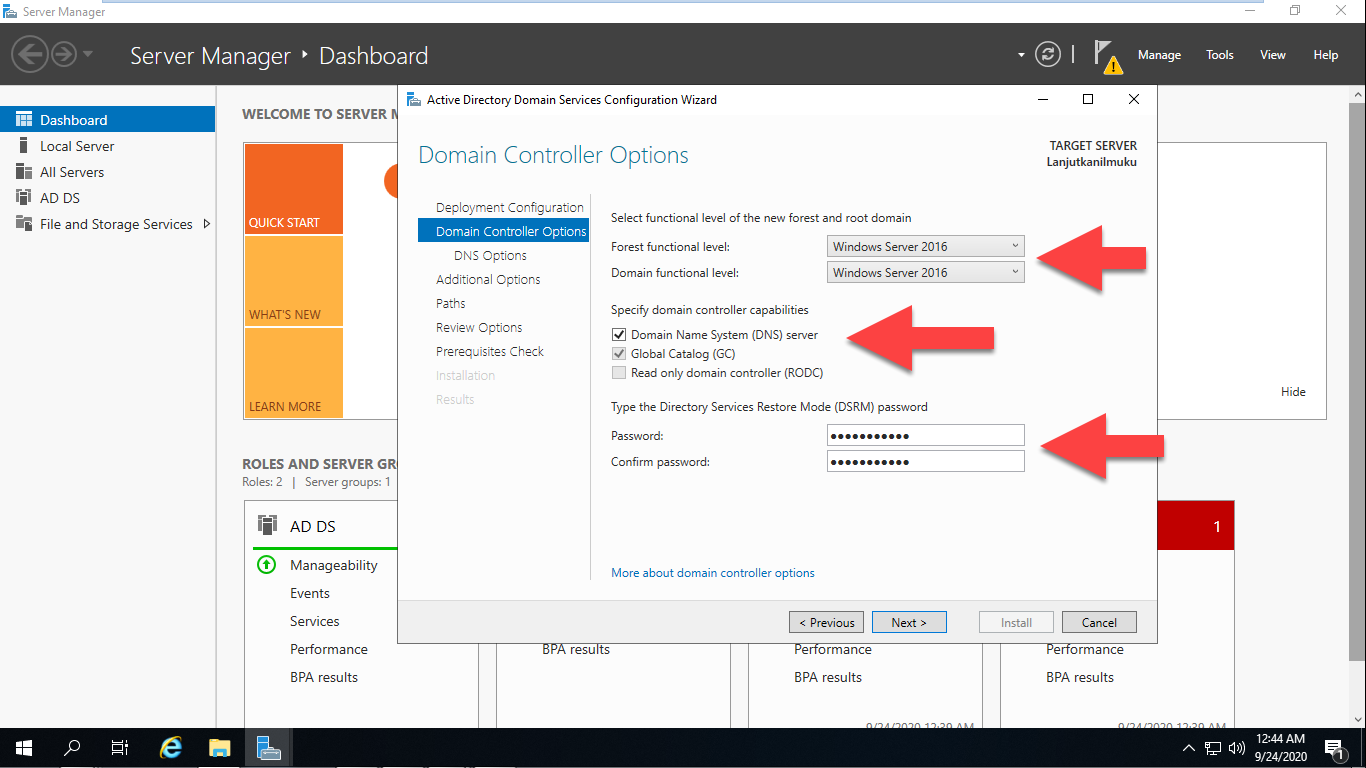Screen dimensions: 1366x768
Task: Click the < Previous button
Action: click(827, 622)
